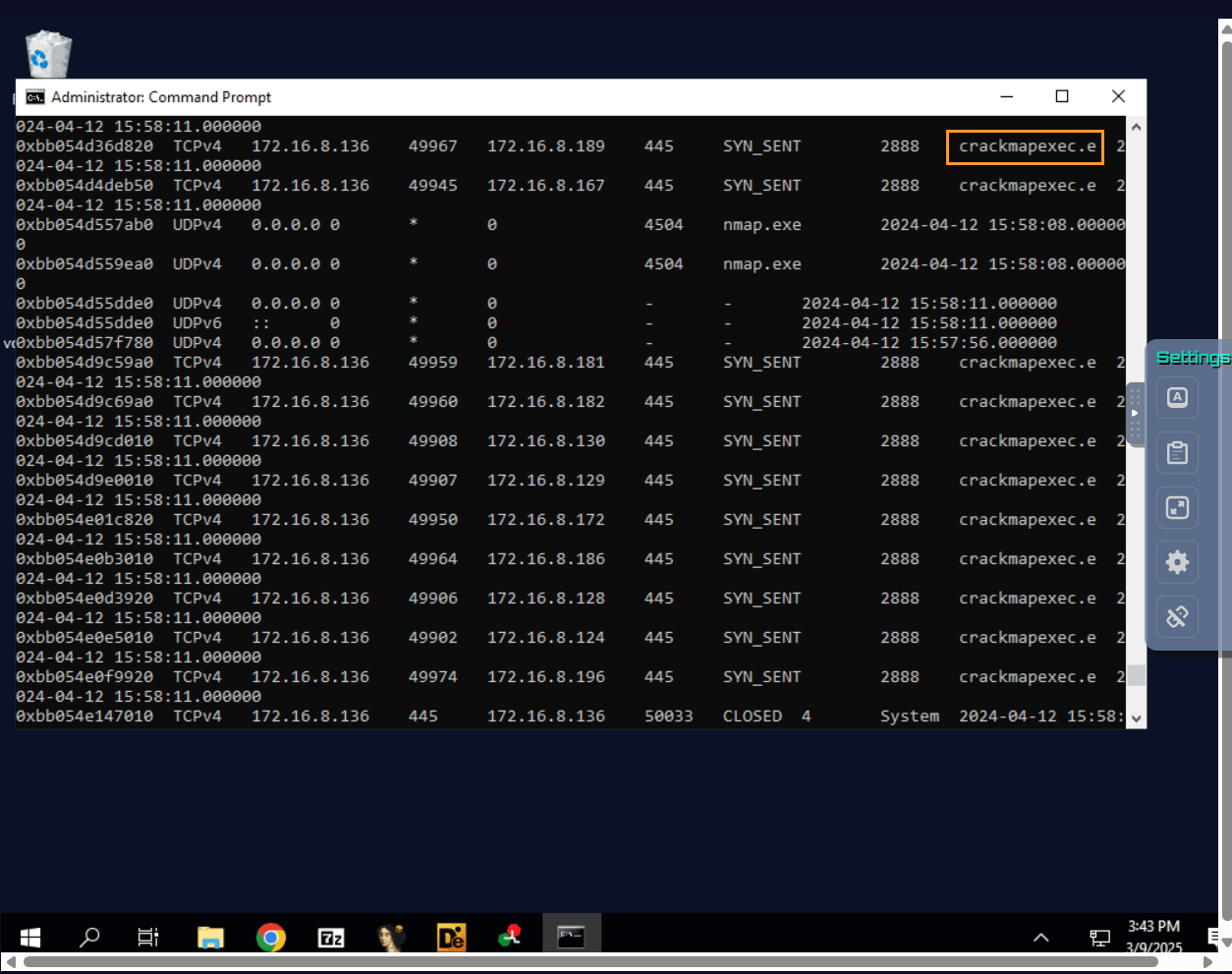This screenshot has height=974, width=1232.
Task: Open taskbar Search
Action: [x=89, y=938]
